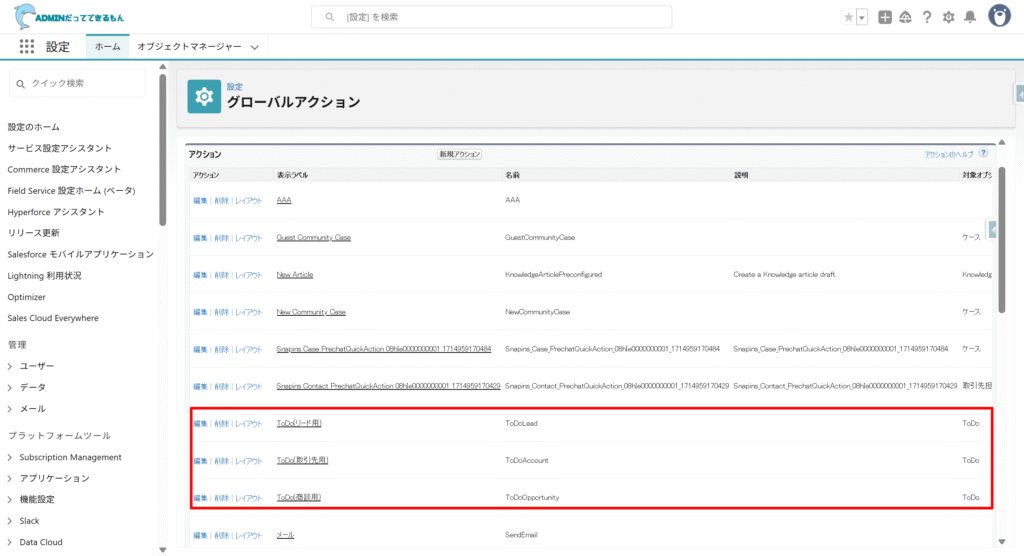Screen dimensions: 1024x556
Task: Open the Trailhead guidance cloud icon
Action: coord(905,18)
